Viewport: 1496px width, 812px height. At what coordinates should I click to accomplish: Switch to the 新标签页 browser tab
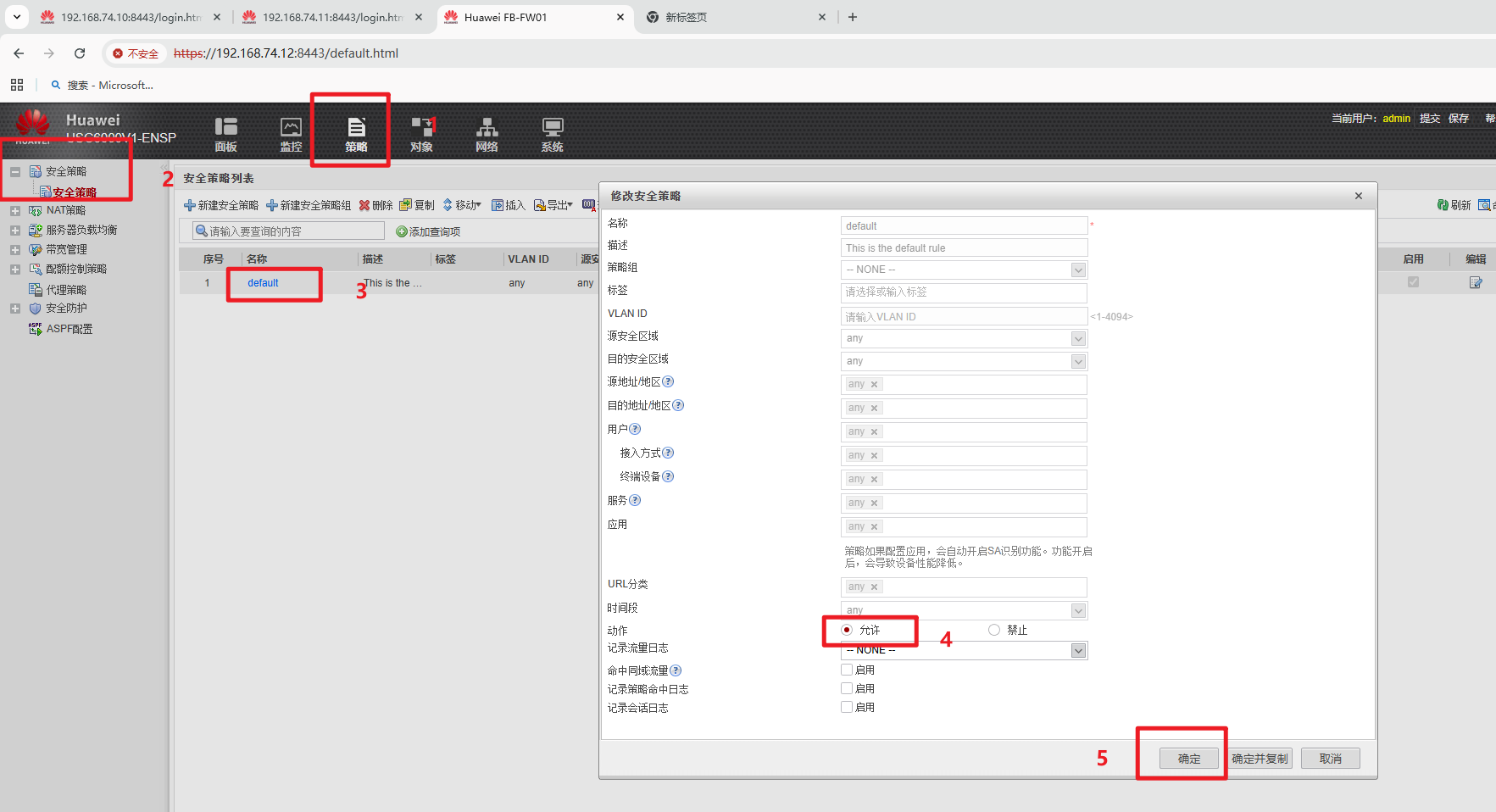click(x=734, y=17)
